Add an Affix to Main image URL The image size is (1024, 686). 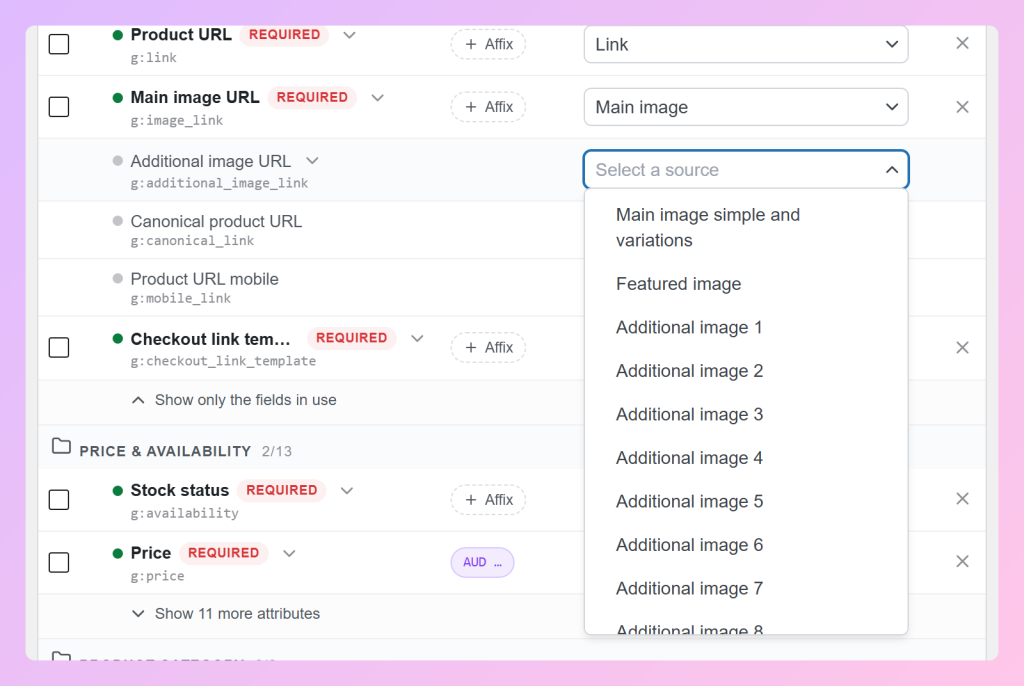[x=488, y=107]
